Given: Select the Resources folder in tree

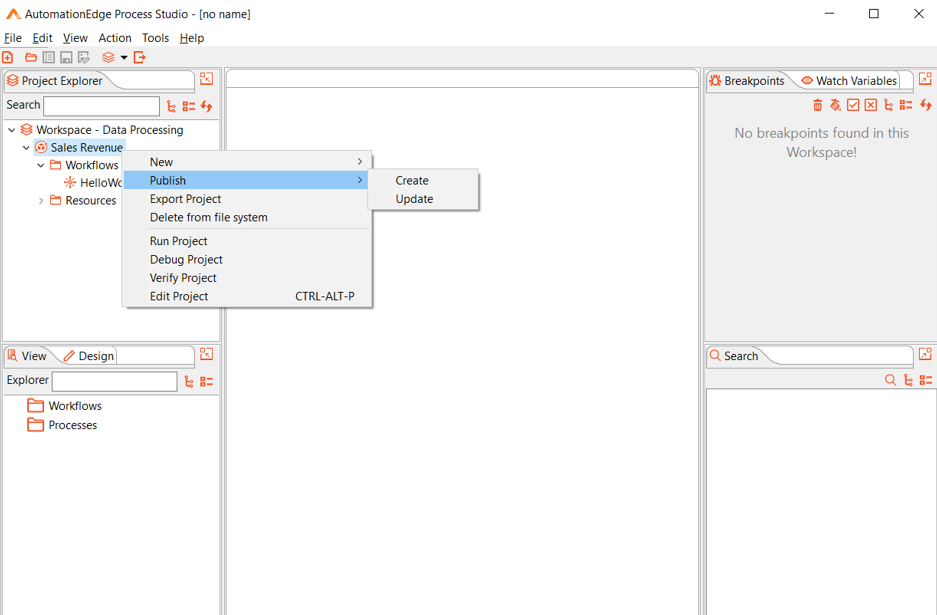Looking at the screenshot, I should (83, 200).
